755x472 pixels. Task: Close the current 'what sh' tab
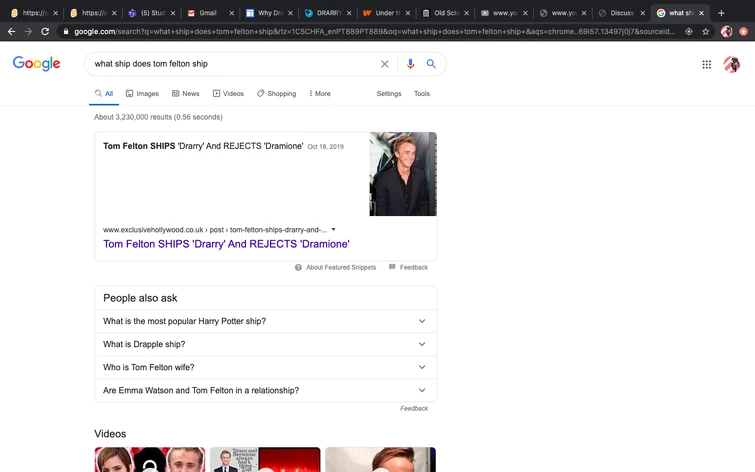coord(702,13)
